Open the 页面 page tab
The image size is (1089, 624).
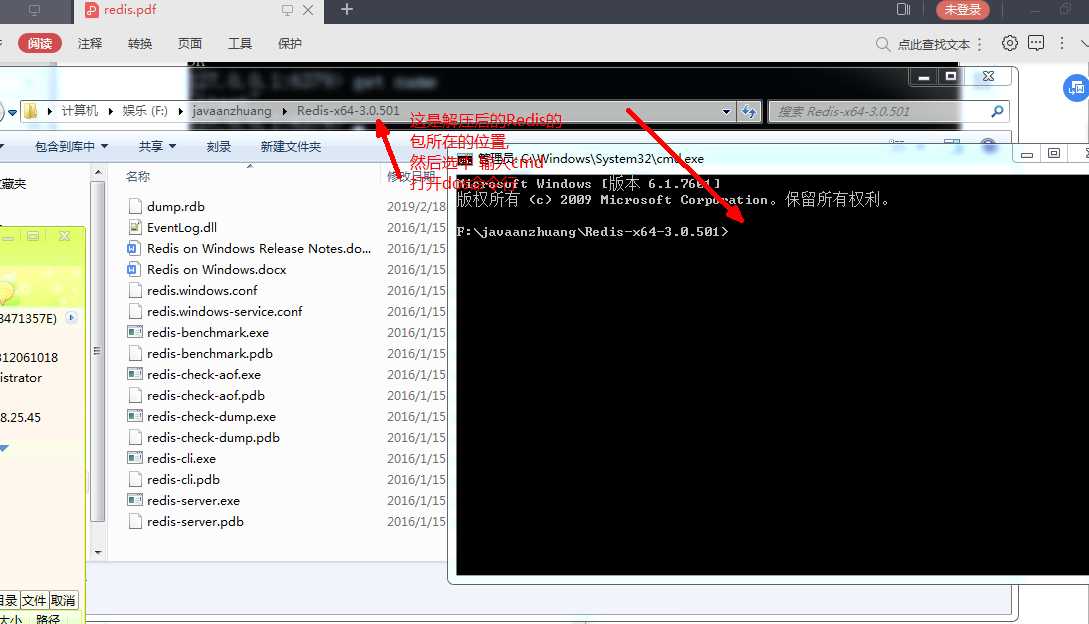pyautogui.click(x=190, y=43)
